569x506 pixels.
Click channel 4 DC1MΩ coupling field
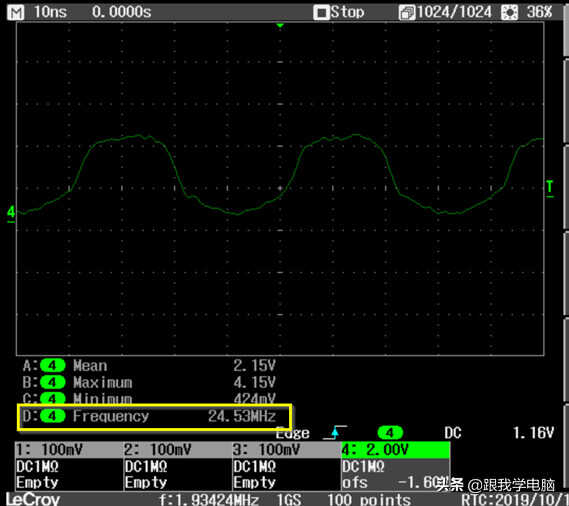click(363, 466)
